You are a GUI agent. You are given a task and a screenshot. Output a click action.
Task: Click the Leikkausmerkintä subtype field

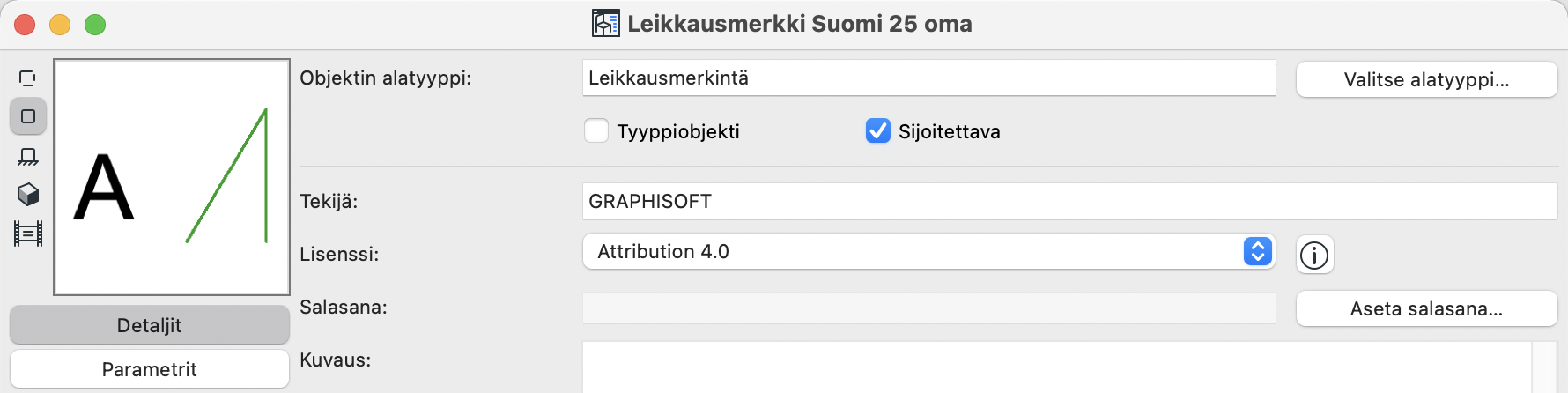929,78
